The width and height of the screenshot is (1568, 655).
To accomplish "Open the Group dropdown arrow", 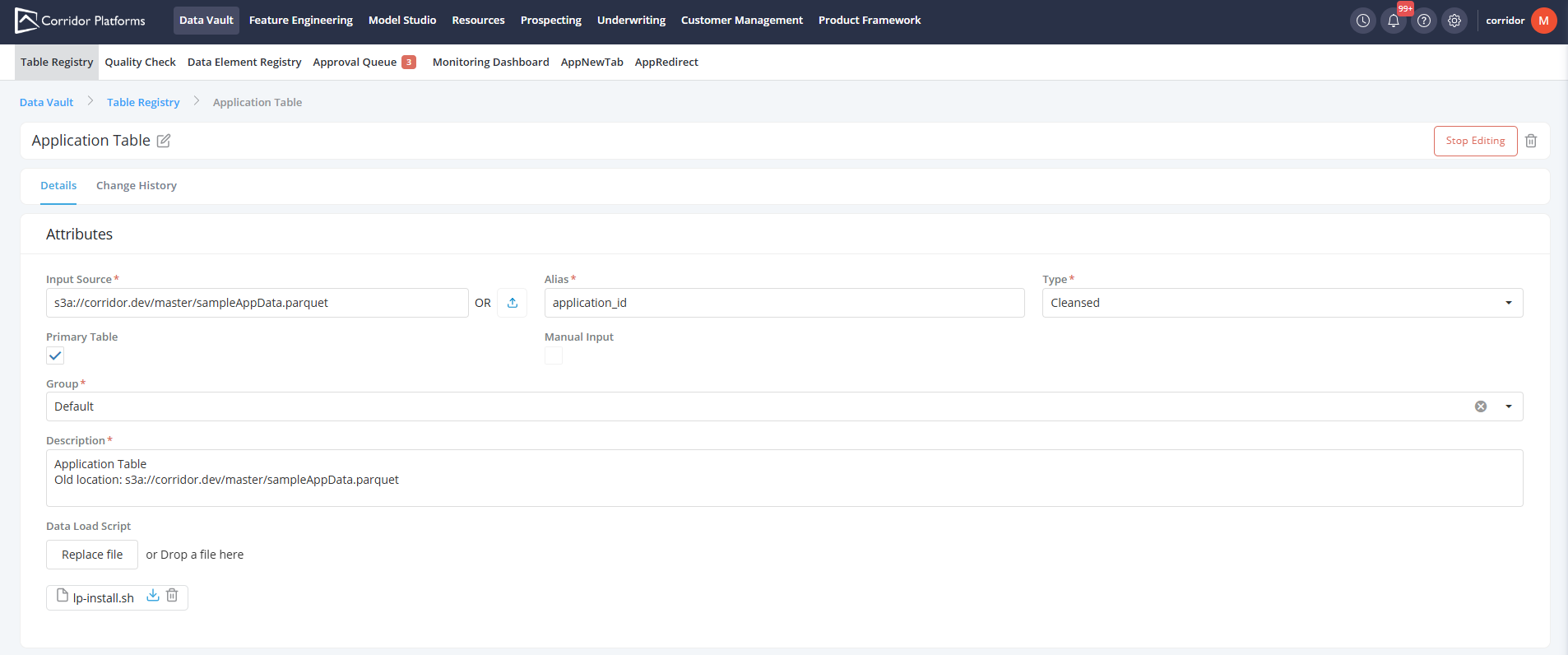I will [1509, 406].
